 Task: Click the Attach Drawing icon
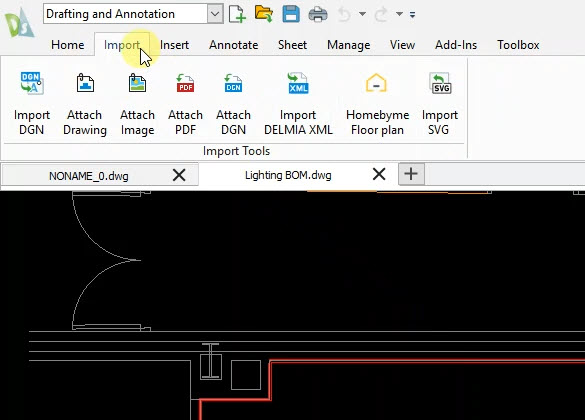85,83
